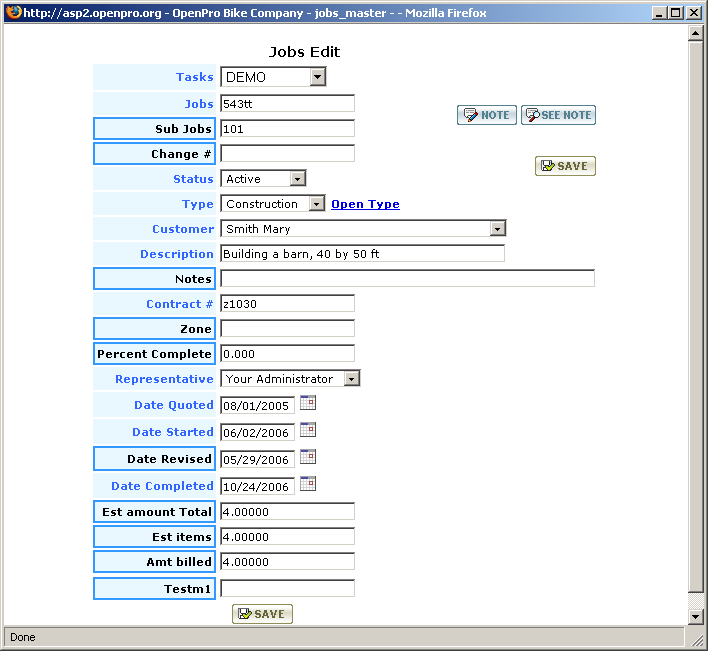Click into the Notes text field
The height and width of the screenshot is (651, 708).
pos(407,279)
